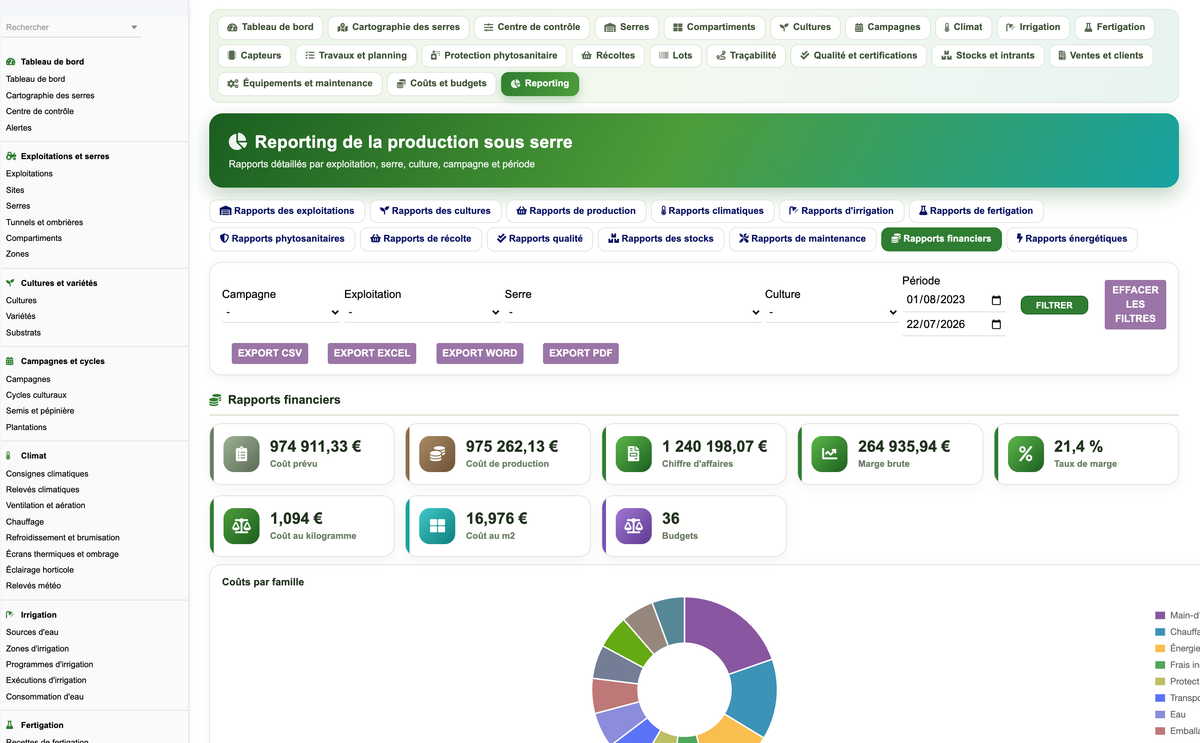Click EFFACER LES FILTRES button
Viewport: 1200px width, 743px height.
tap(1135, 304)
